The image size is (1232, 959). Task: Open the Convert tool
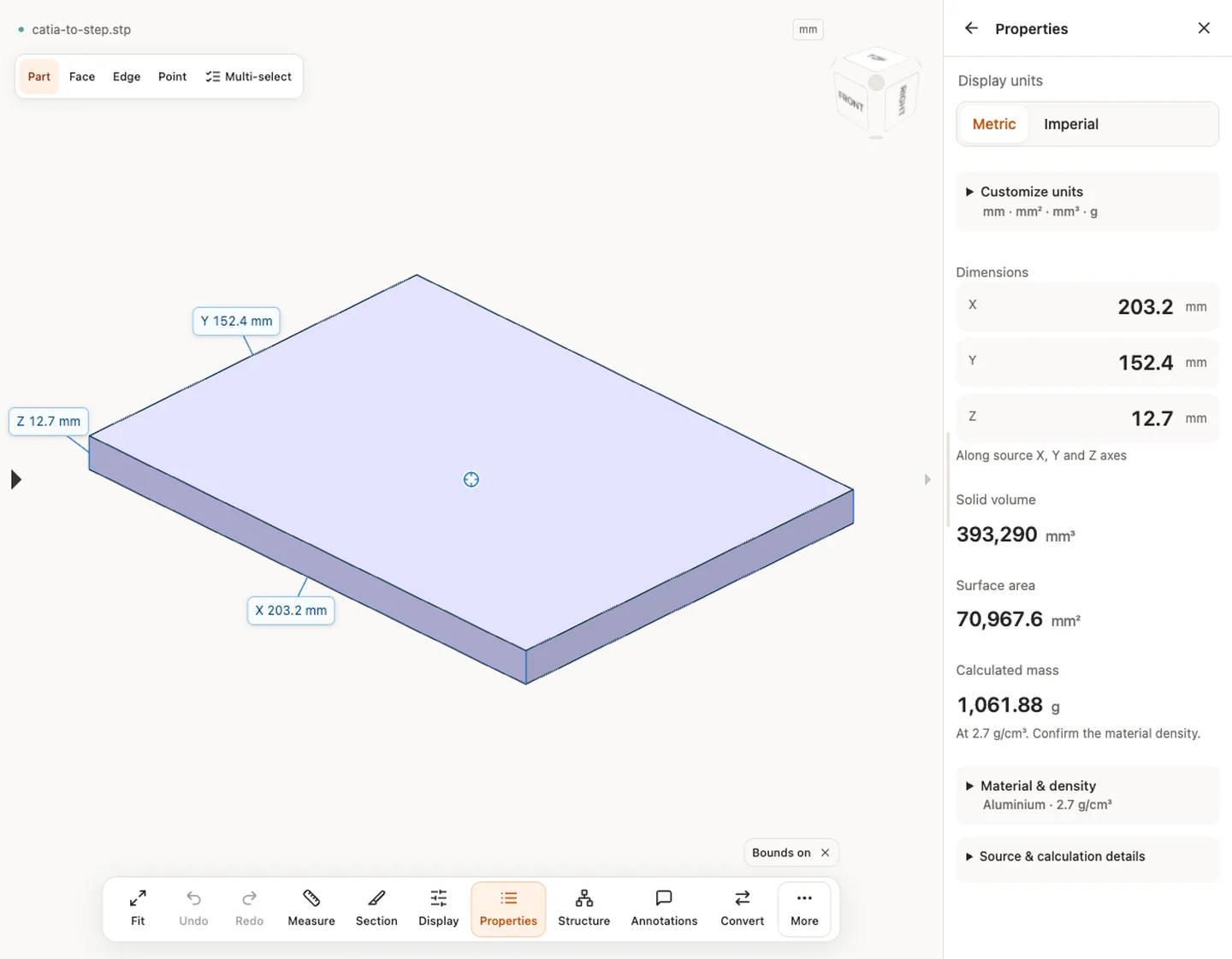click(743, 909)
